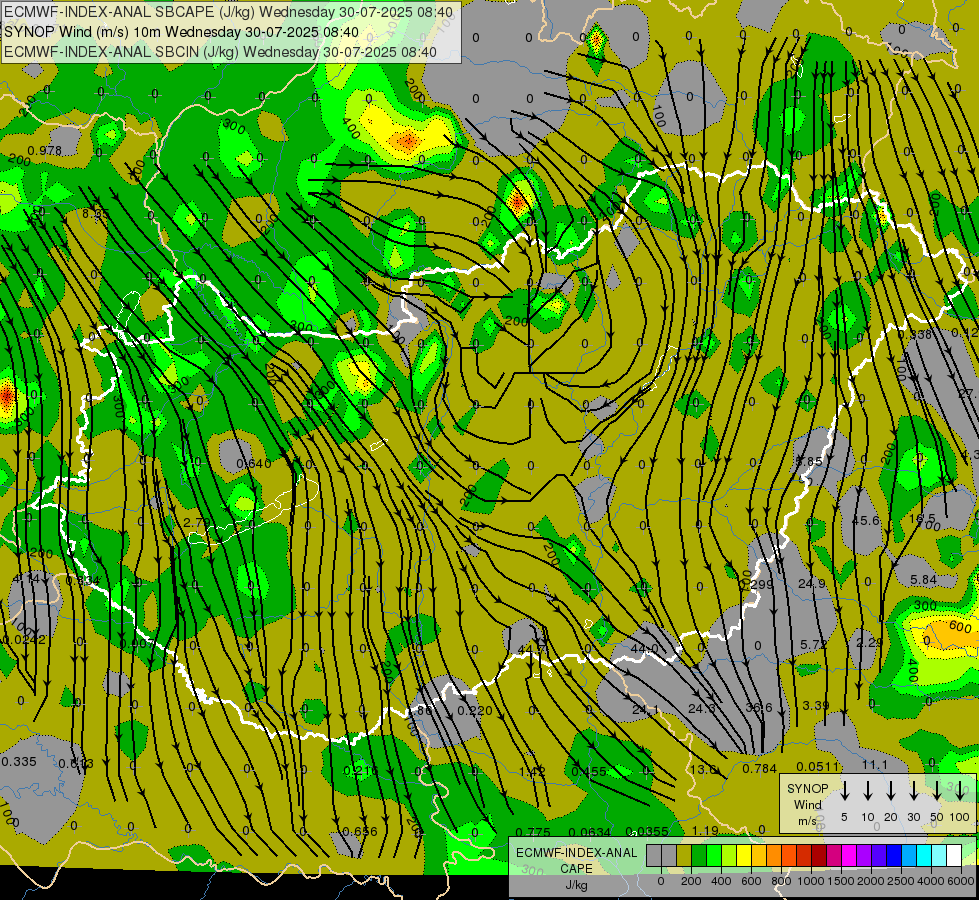This screenshot has width=979, height=900.
Task: Click the '800' tick label in CAPE legend
Action: [781, 881]
